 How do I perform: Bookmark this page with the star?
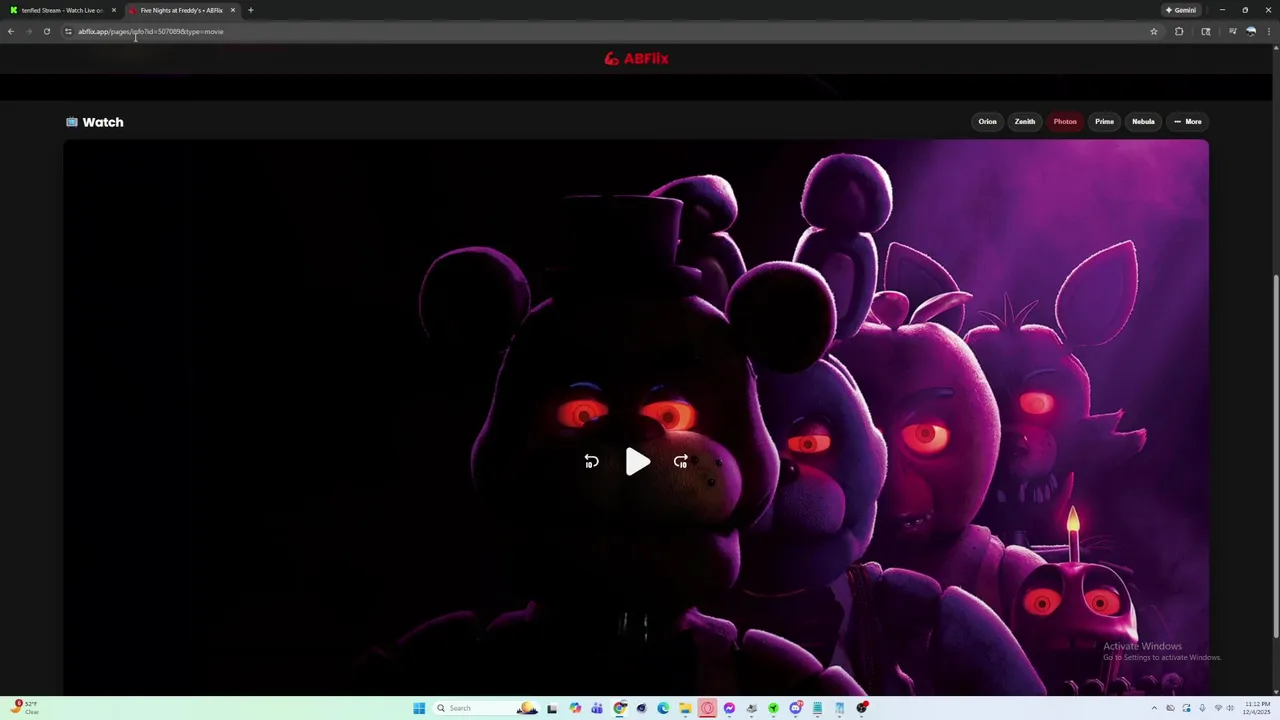pos(1154,31)
